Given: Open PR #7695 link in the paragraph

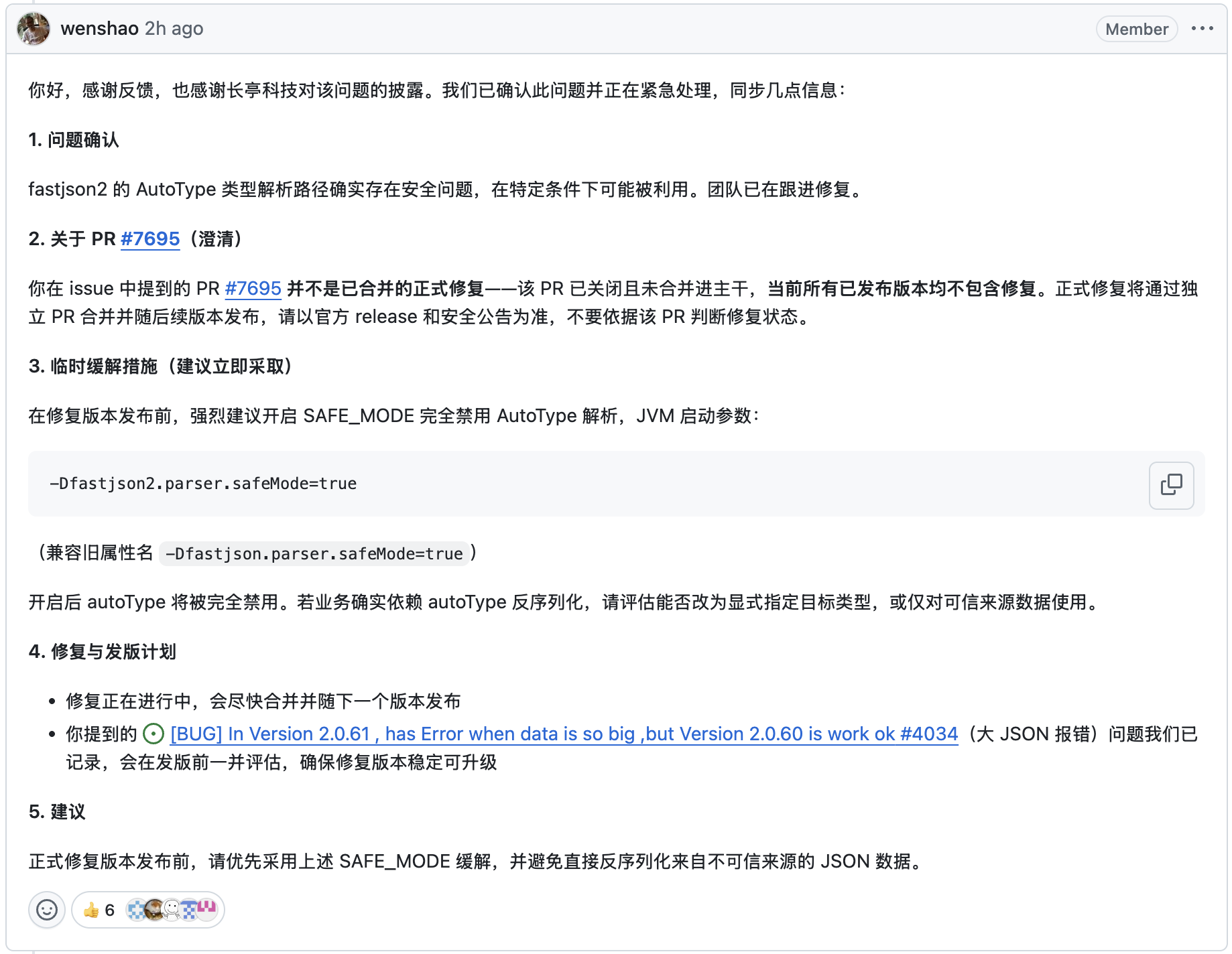Looking at the screenshot, I should (253, 289).
